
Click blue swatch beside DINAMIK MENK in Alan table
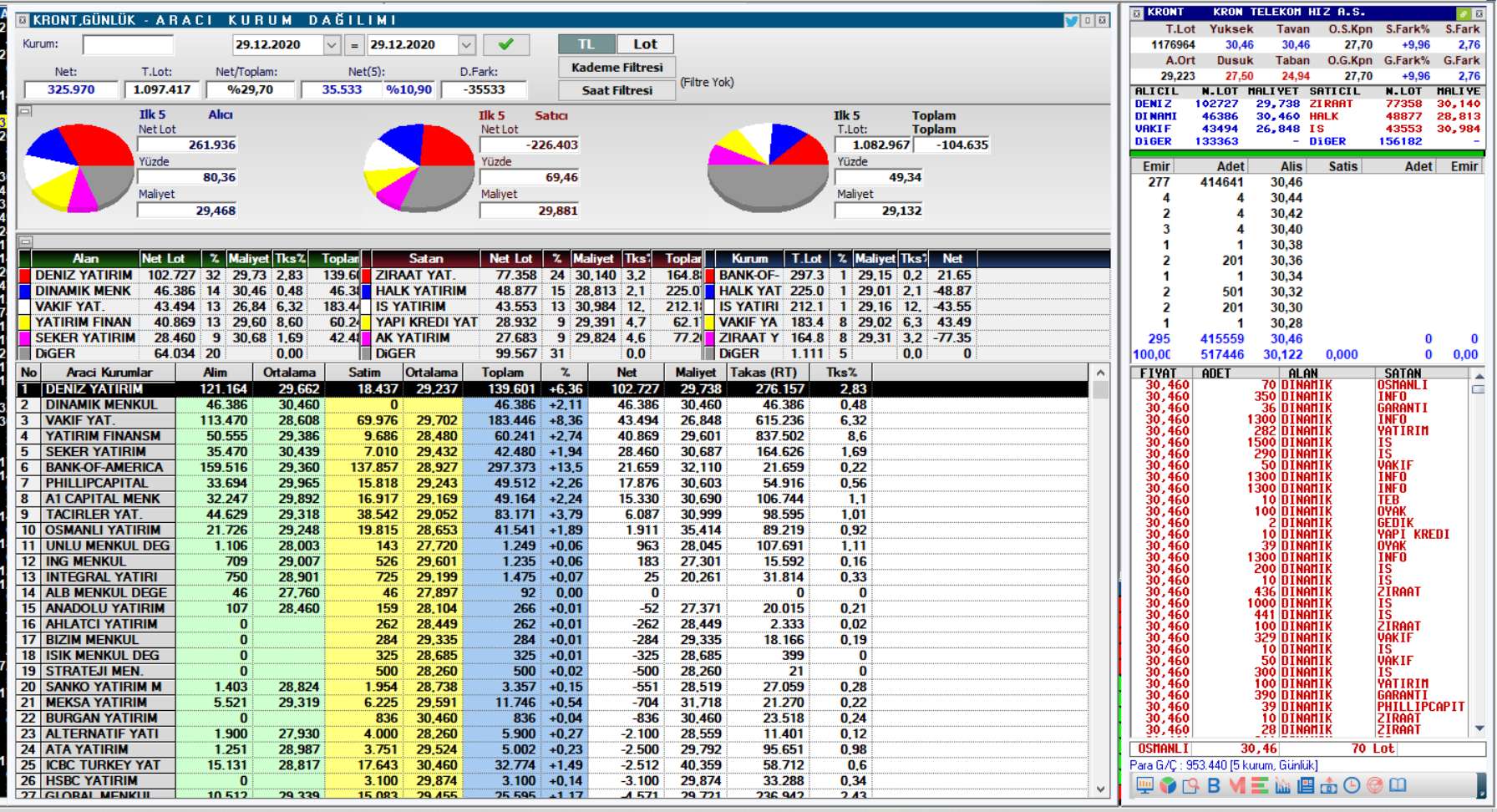tap(25, 292)
